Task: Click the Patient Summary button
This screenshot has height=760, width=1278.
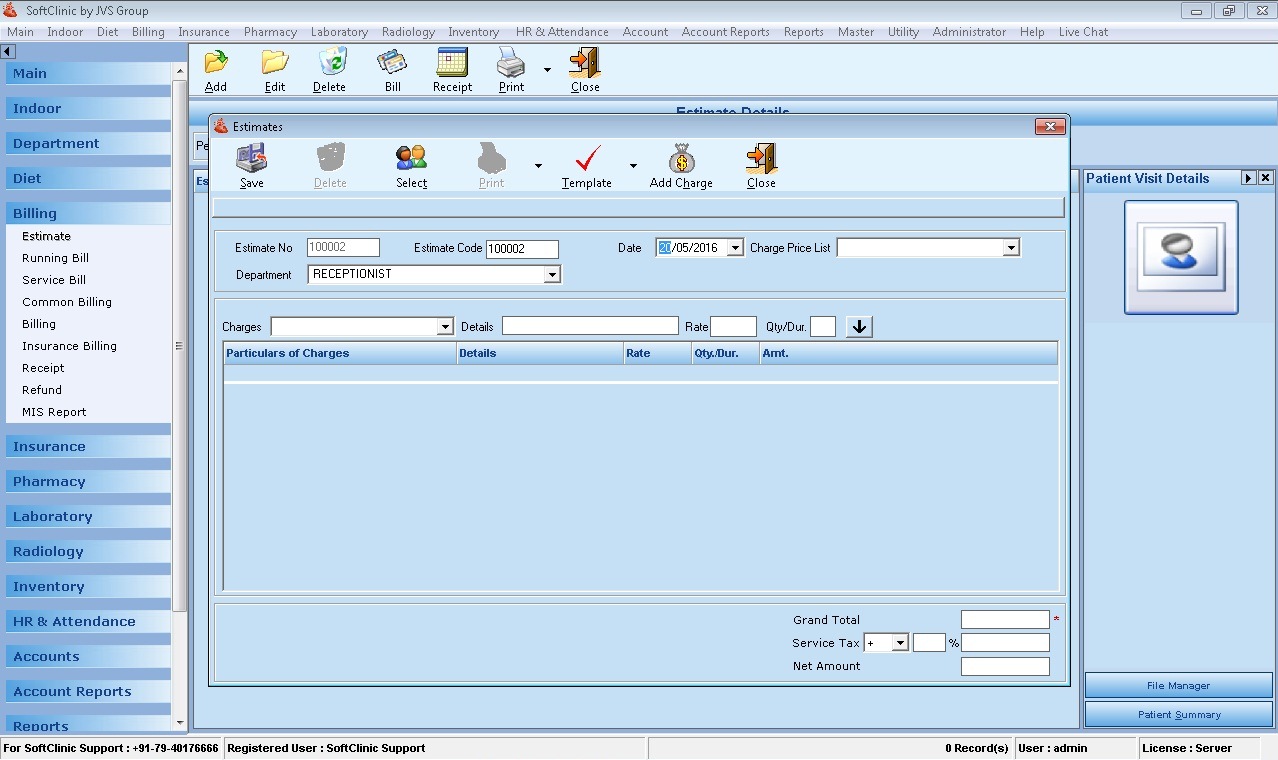Action: [1177, 714]
